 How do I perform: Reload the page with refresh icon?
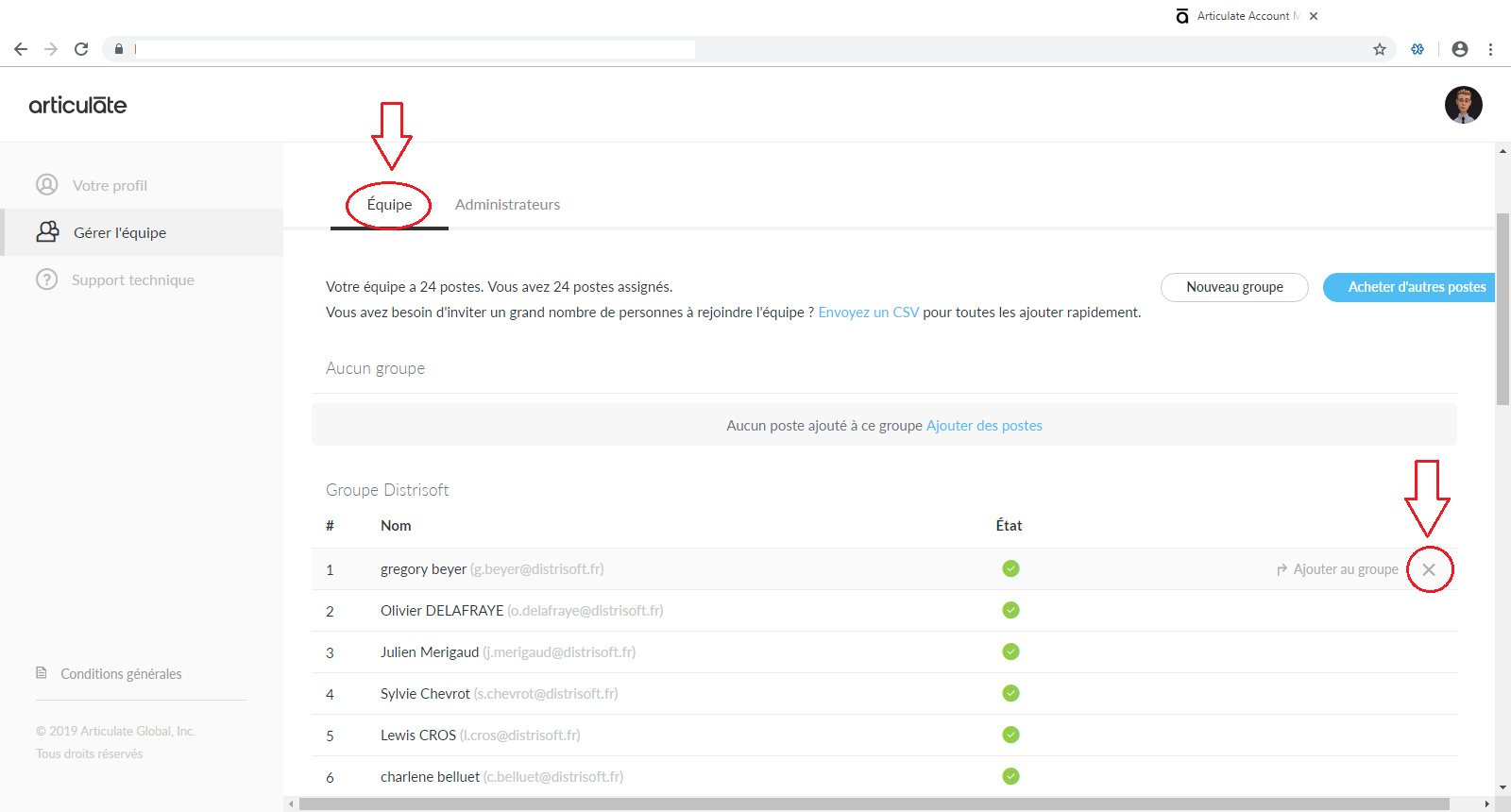(81, 49)
